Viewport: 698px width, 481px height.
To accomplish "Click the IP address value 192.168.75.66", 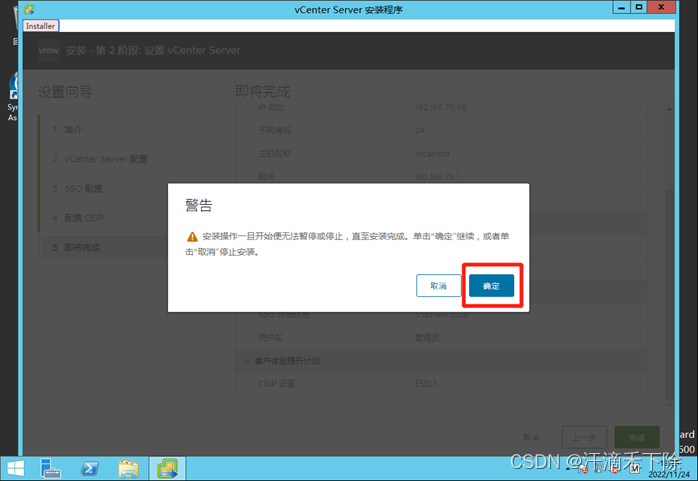I will point(441,108).
